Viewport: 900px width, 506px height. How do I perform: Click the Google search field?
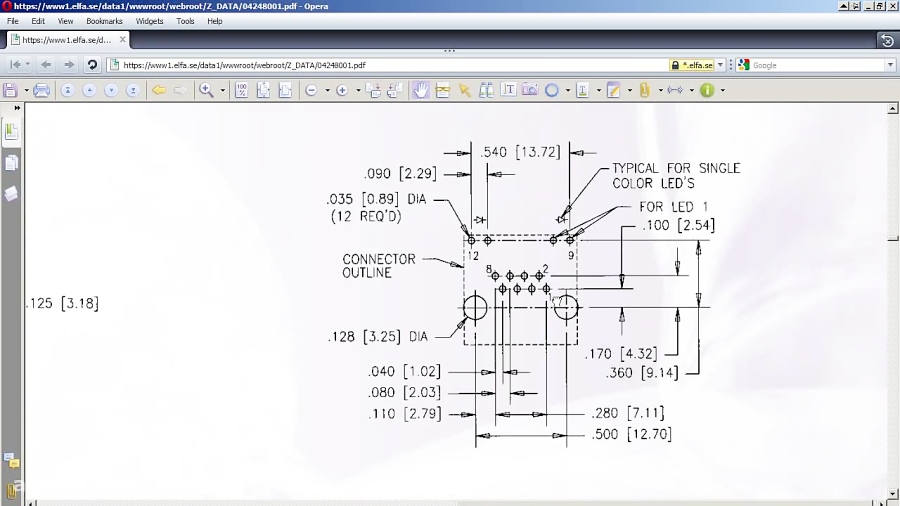(x=818, y=65)
